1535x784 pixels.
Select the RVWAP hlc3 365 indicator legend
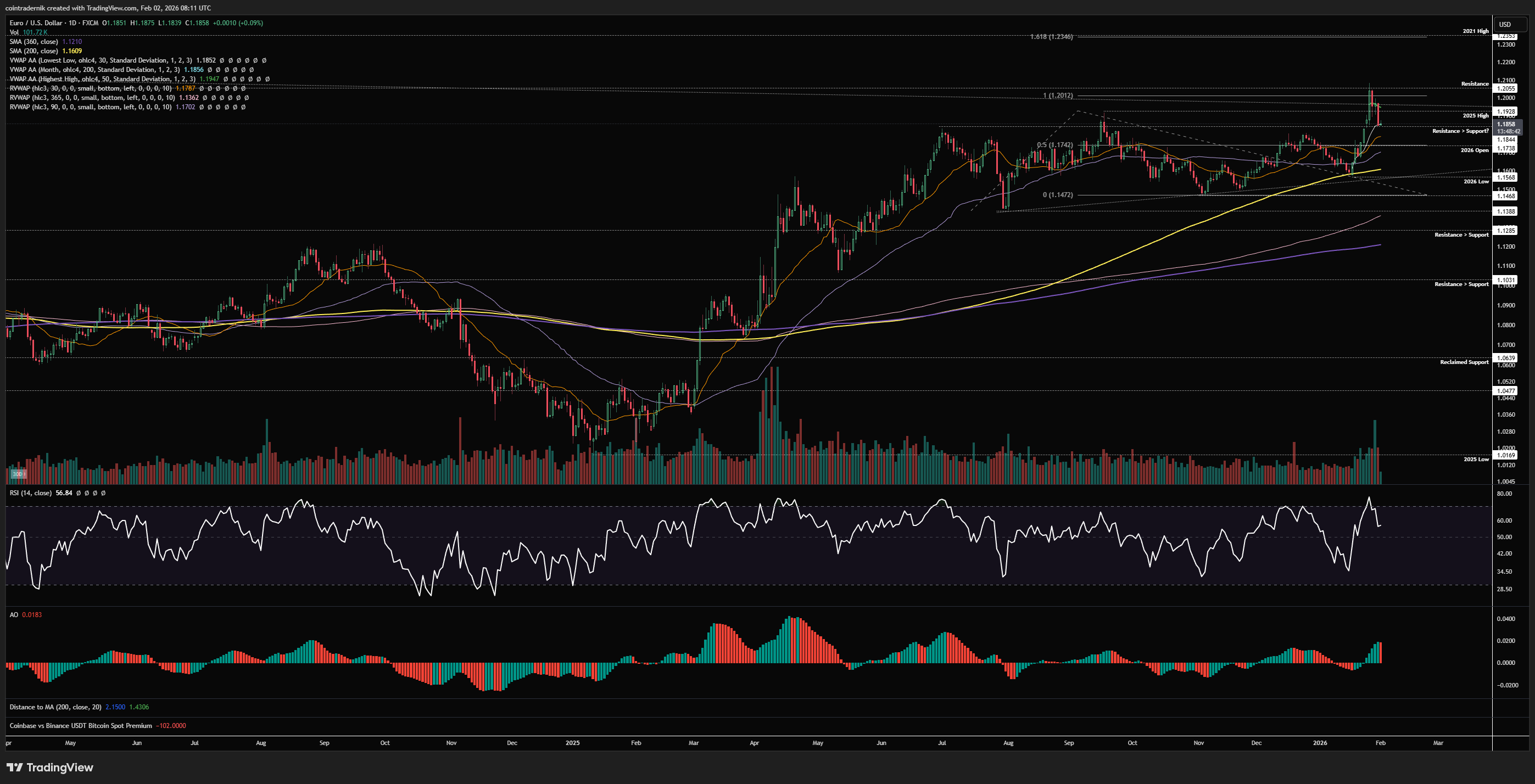coord(92,98)
